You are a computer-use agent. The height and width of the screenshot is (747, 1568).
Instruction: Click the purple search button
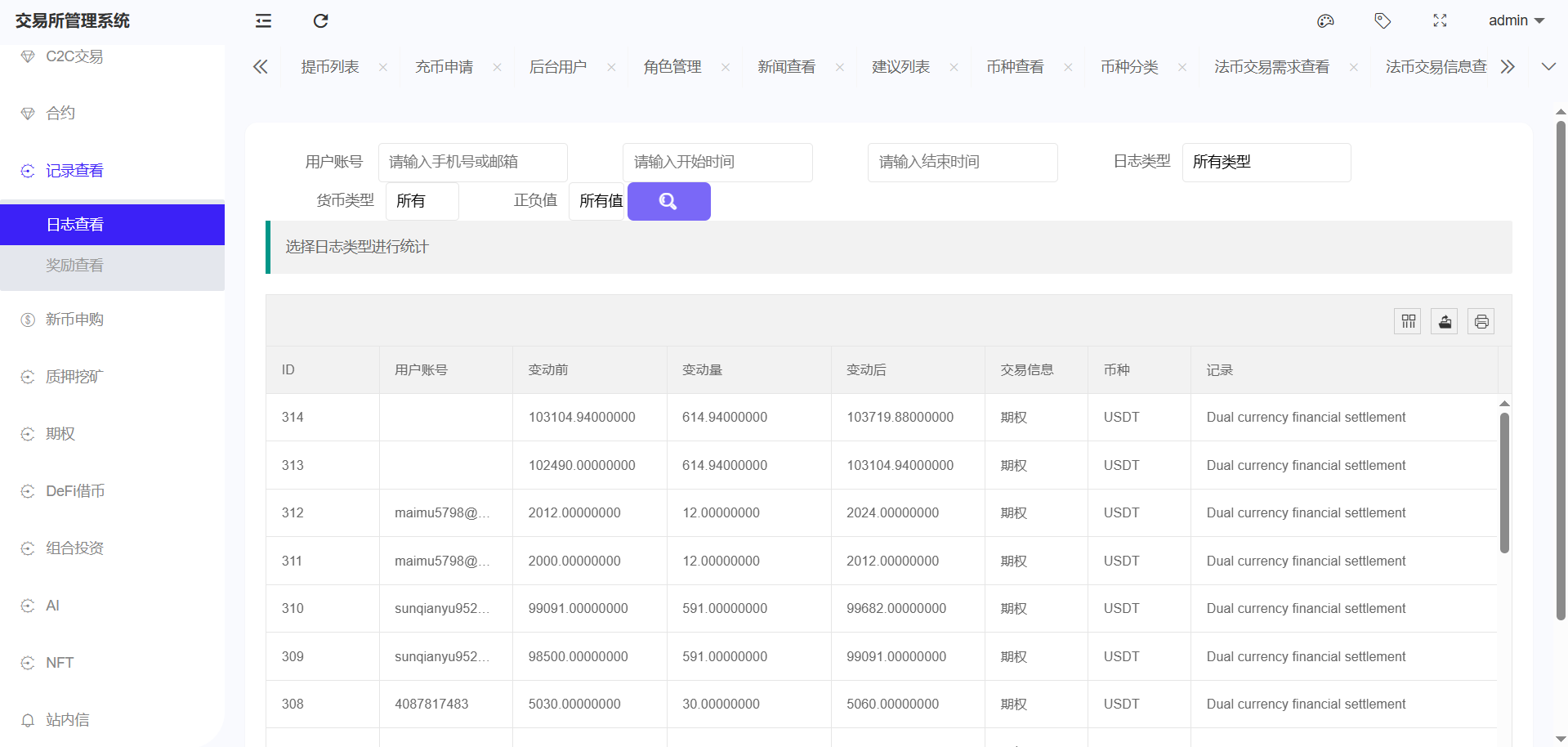point(668,201)
